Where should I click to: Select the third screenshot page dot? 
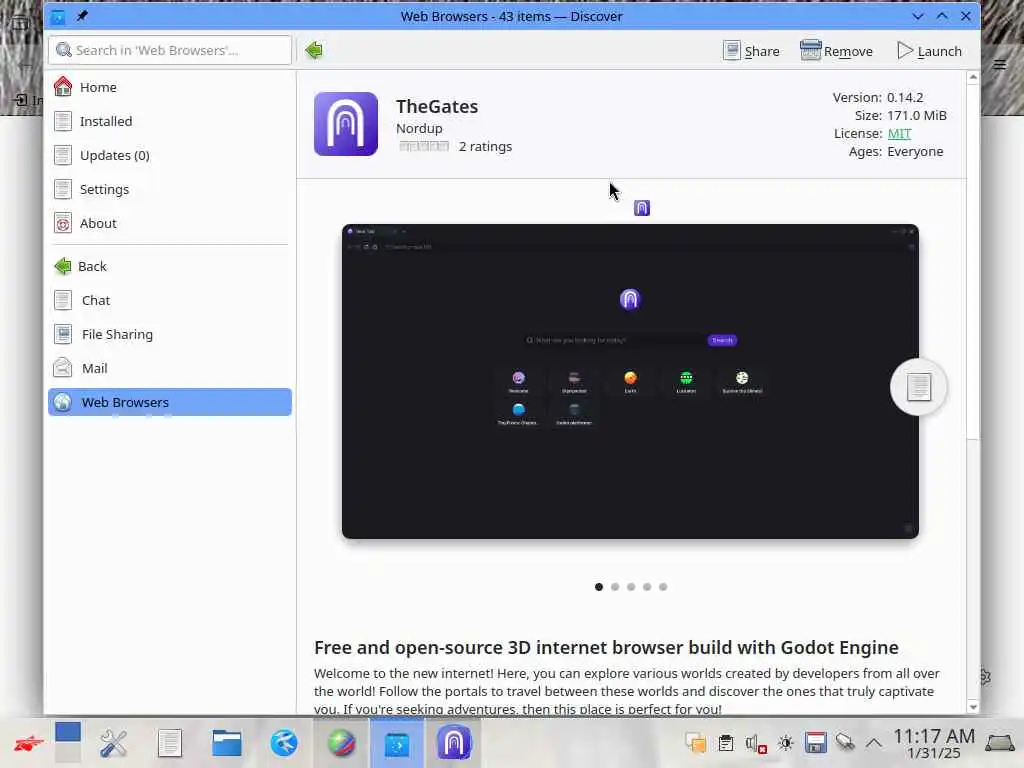click(x=631, y=586)
